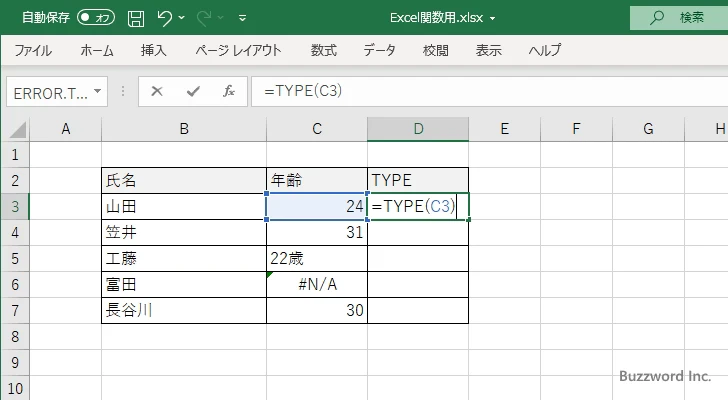Toggle the AutoSave switch
The height and width of the screenshot is (400, 728).
tap(96, 18)
